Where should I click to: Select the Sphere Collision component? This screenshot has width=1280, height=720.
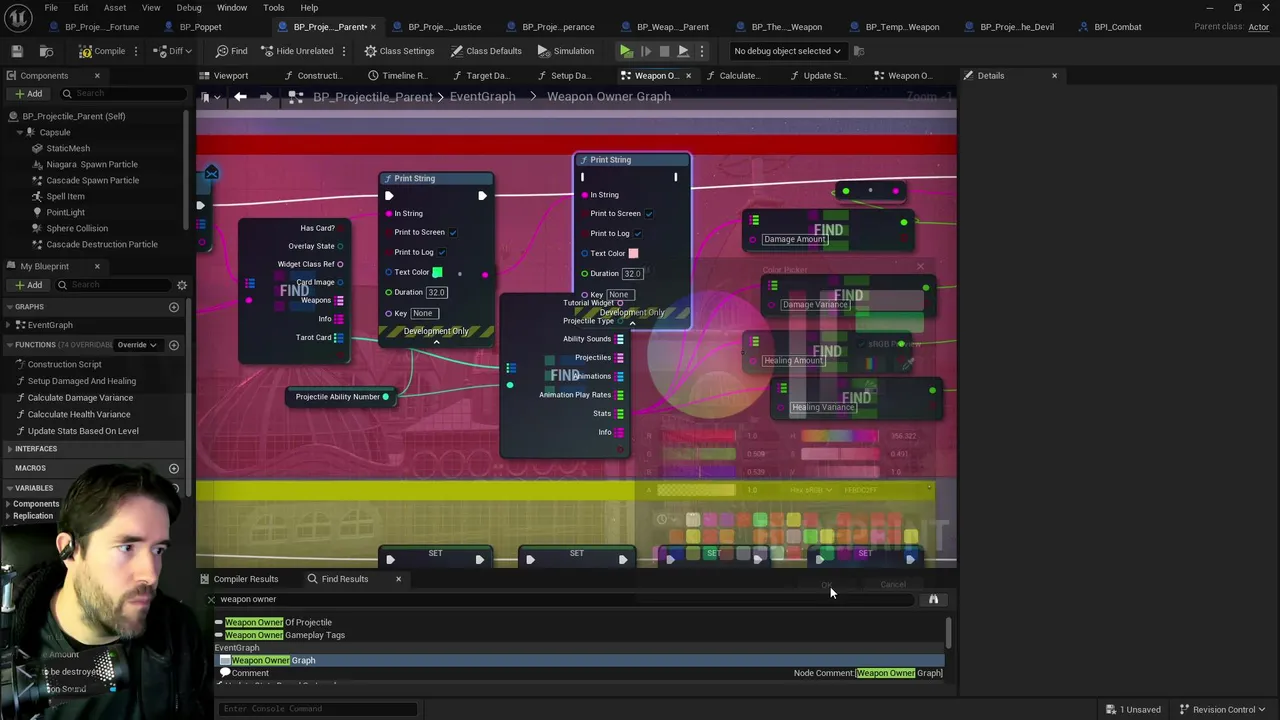(x=77, y=228)
